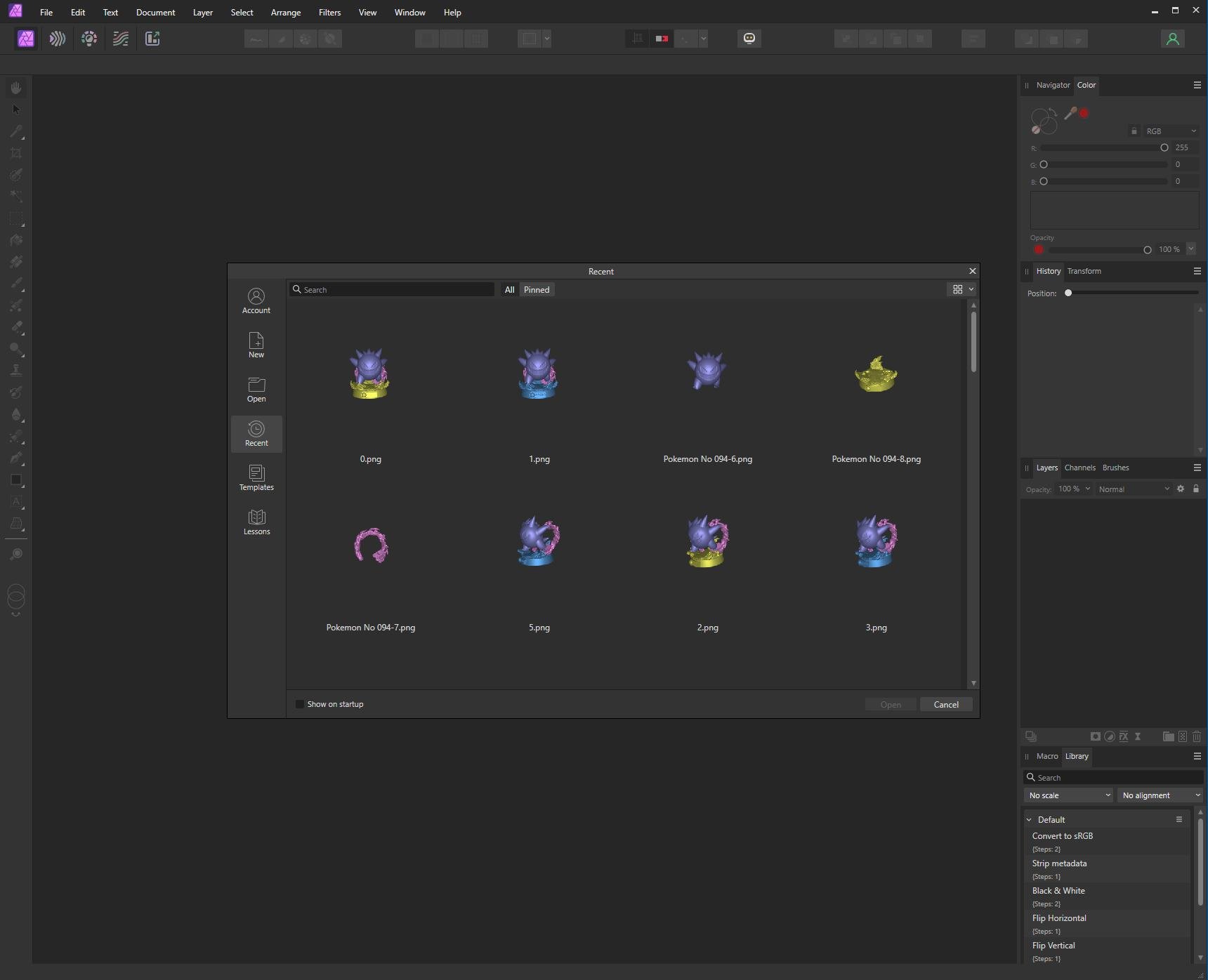The height and width of the screenshot is (980, 1208).
Task: Select the Clone stamp tool
Action: pyautogui.click(x=16, y=371)
